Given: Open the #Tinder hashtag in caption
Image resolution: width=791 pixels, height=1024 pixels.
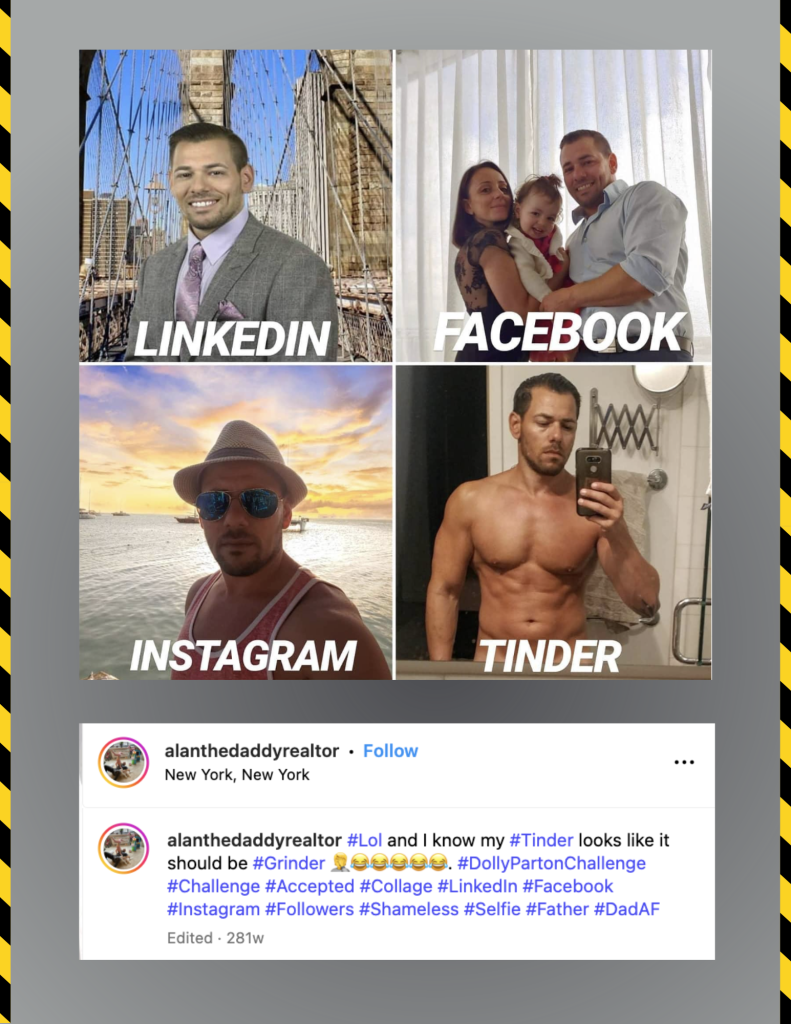Looking at the screenshot, I should (x=541, y=840).
